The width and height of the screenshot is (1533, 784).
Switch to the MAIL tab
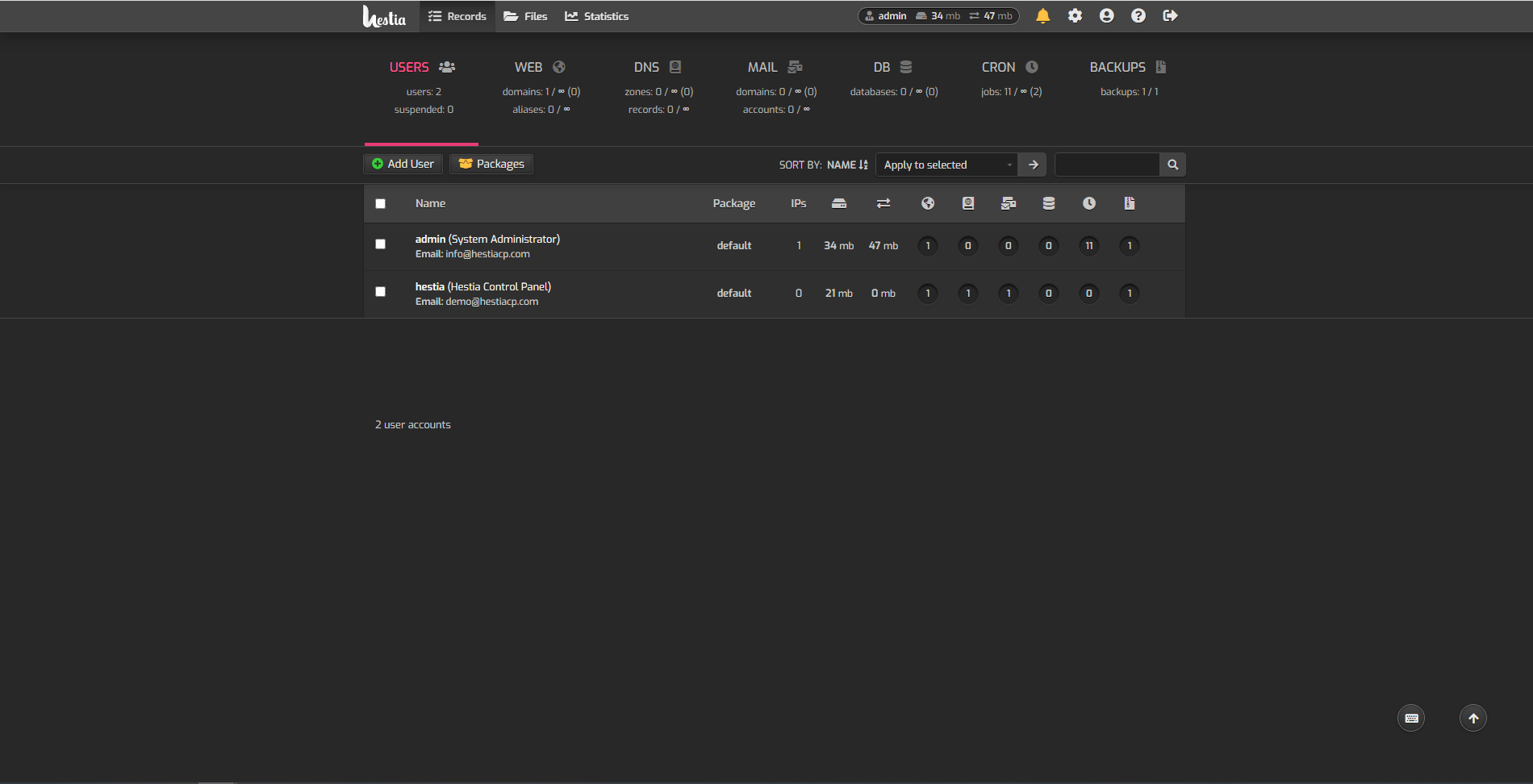[775, 88]
